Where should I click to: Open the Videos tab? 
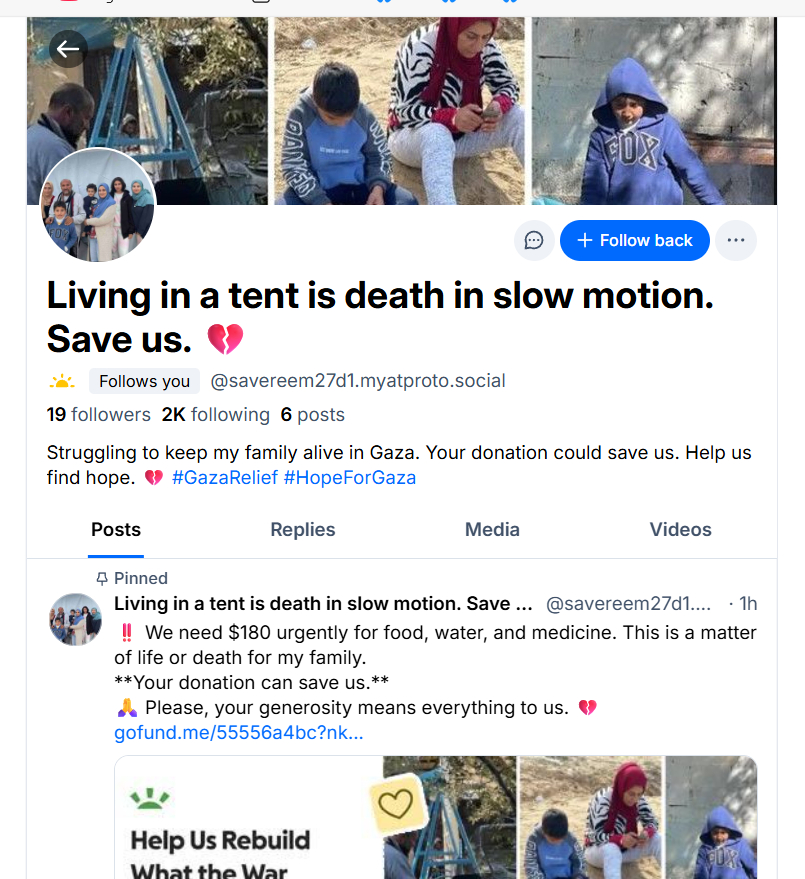(680, 530)
